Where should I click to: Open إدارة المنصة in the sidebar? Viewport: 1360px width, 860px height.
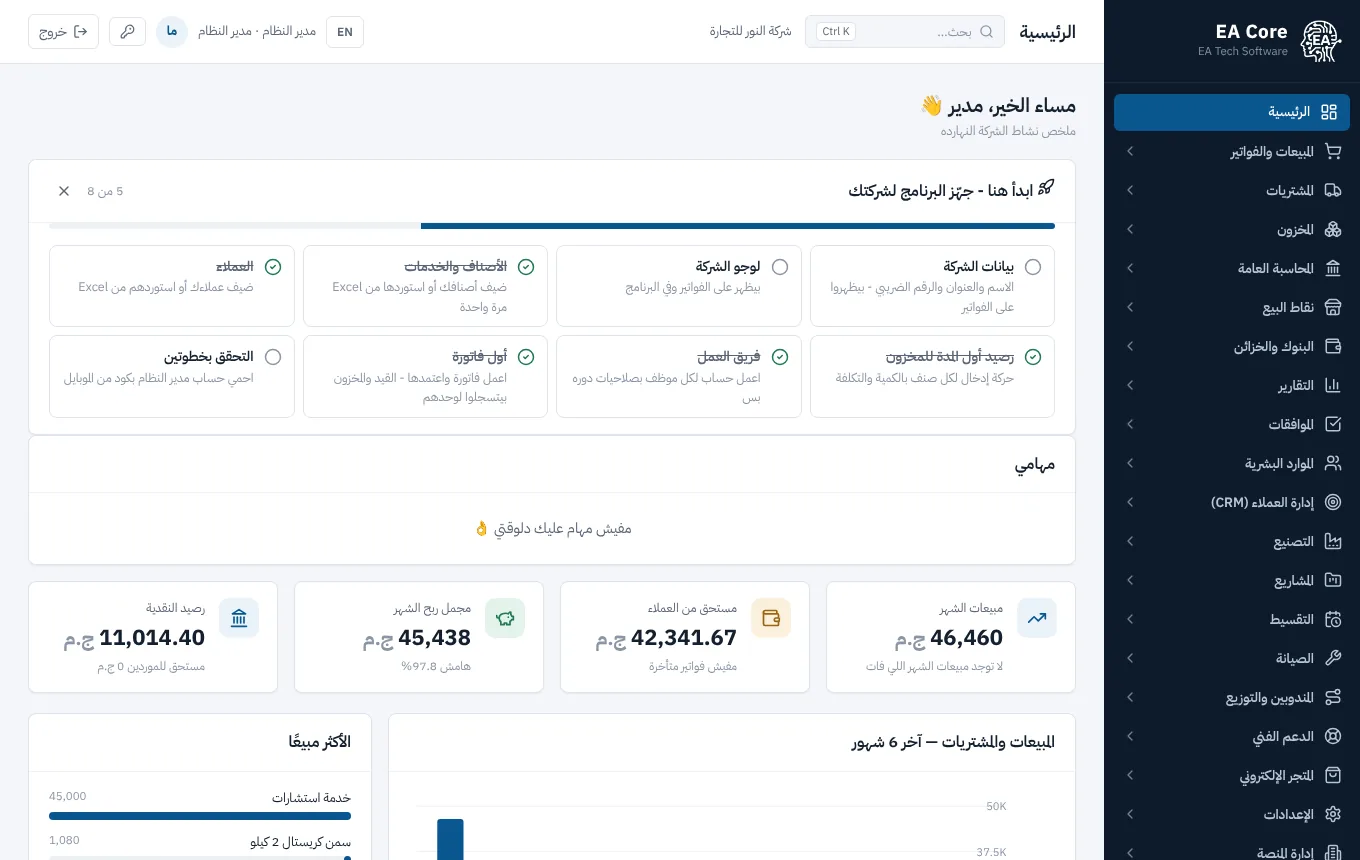point(1232,853)
